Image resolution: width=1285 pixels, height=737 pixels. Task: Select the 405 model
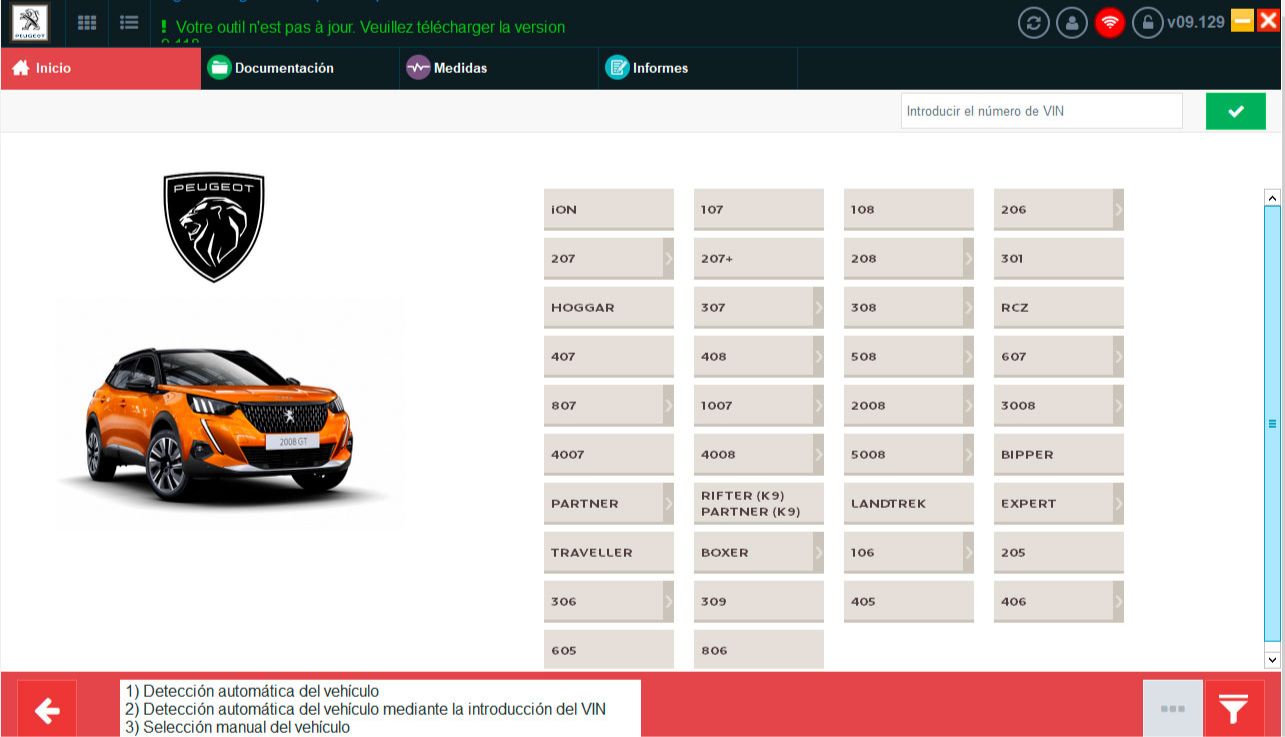click(909, 601)
